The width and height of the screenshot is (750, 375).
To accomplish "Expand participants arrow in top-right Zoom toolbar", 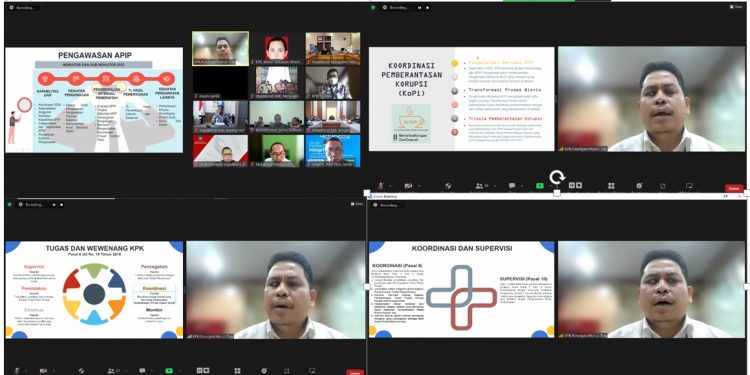I will tap(495, 186).
